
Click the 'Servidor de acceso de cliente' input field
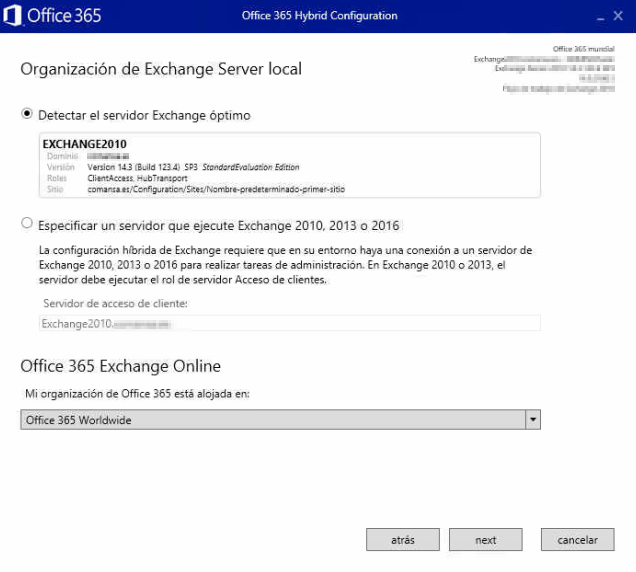coord(290,323)
